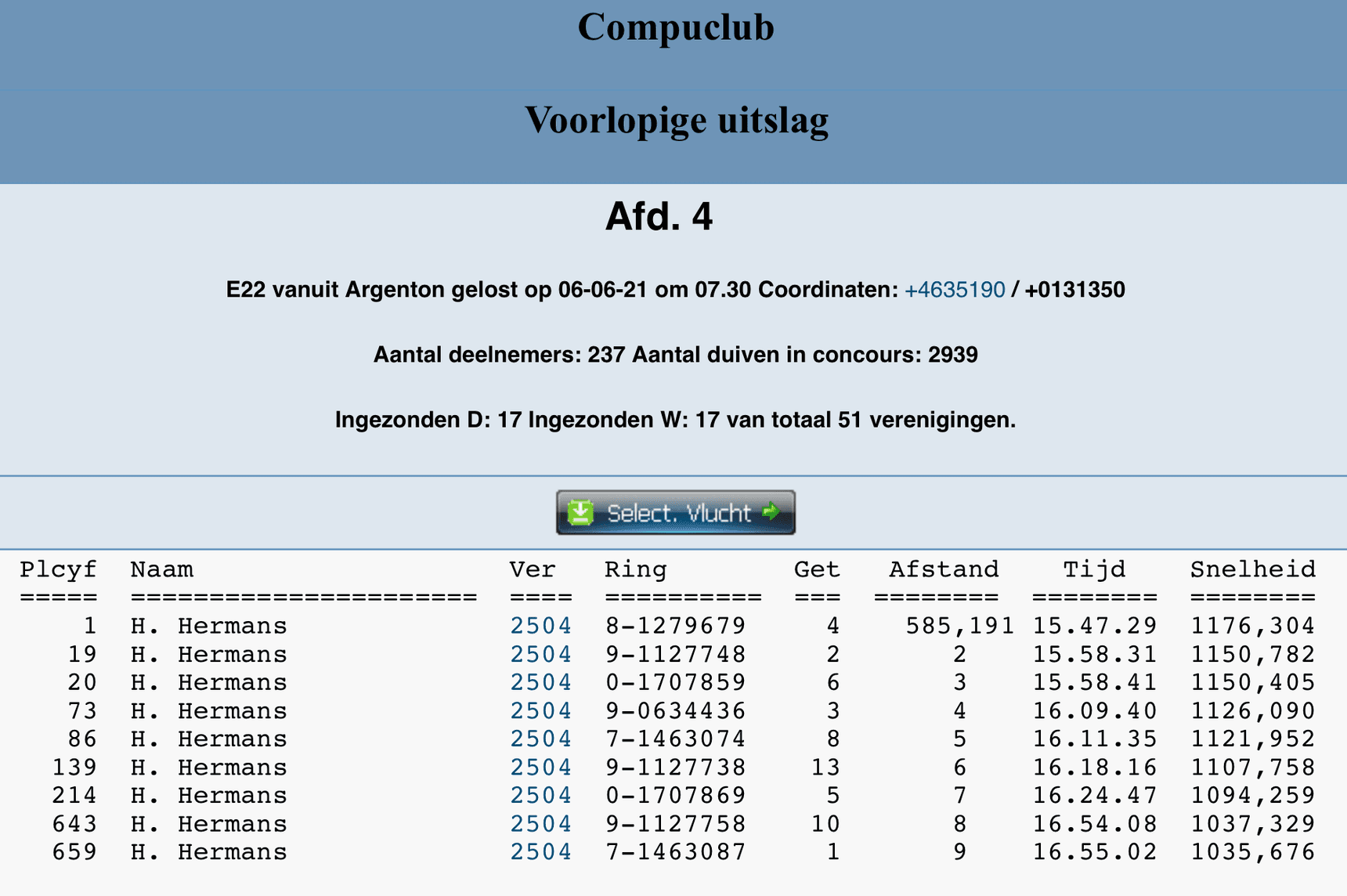Open the +4635190 coordinates link
Screen dimensions: 1347x896
pyautogui.click(x=954, y=290)
